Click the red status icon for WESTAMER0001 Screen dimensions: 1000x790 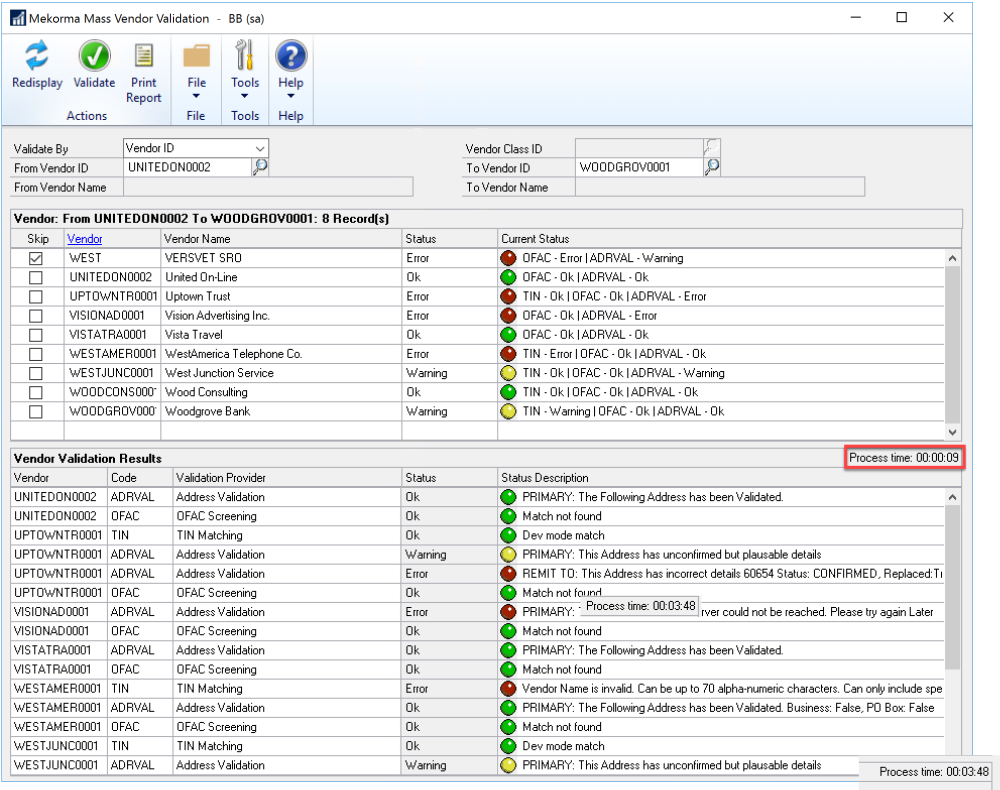point(510,354)
